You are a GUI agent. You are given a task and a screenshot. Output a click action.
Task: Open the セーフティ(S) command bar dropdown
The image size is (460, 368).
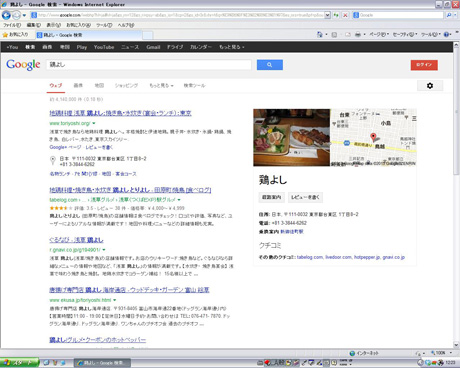405,34
